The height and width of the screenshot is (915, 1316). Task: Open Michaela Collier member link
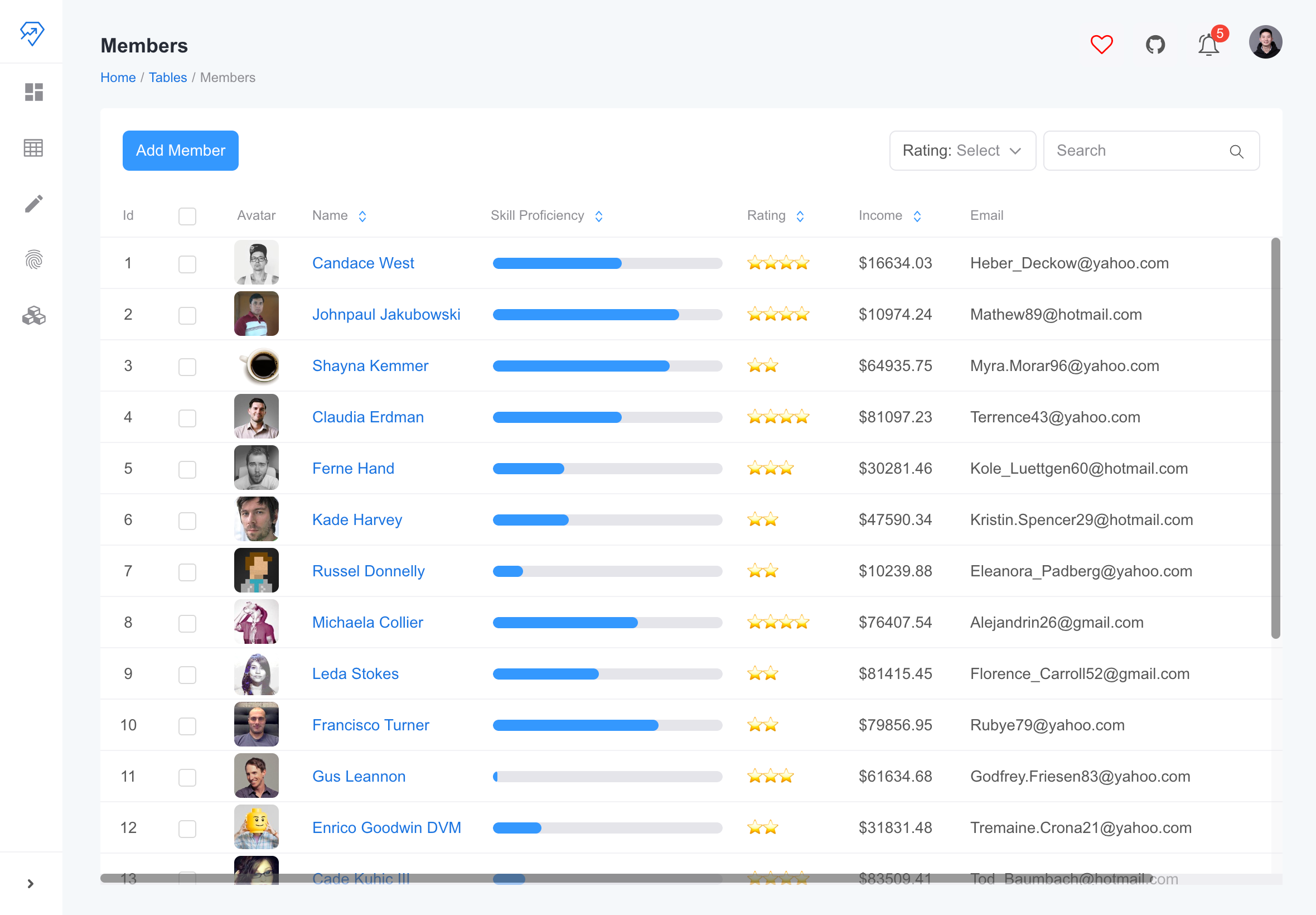pos(367,622)
